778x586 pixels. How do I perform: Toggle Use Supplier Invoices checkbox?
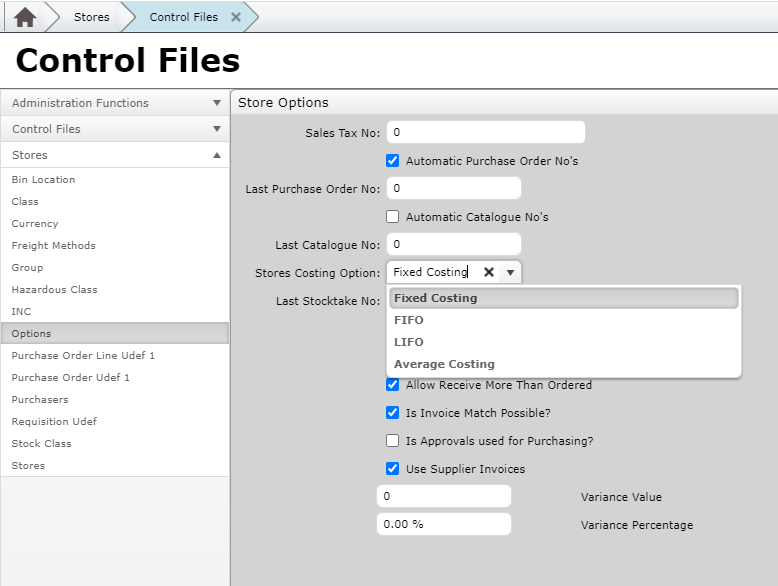[x=393, y=469]
